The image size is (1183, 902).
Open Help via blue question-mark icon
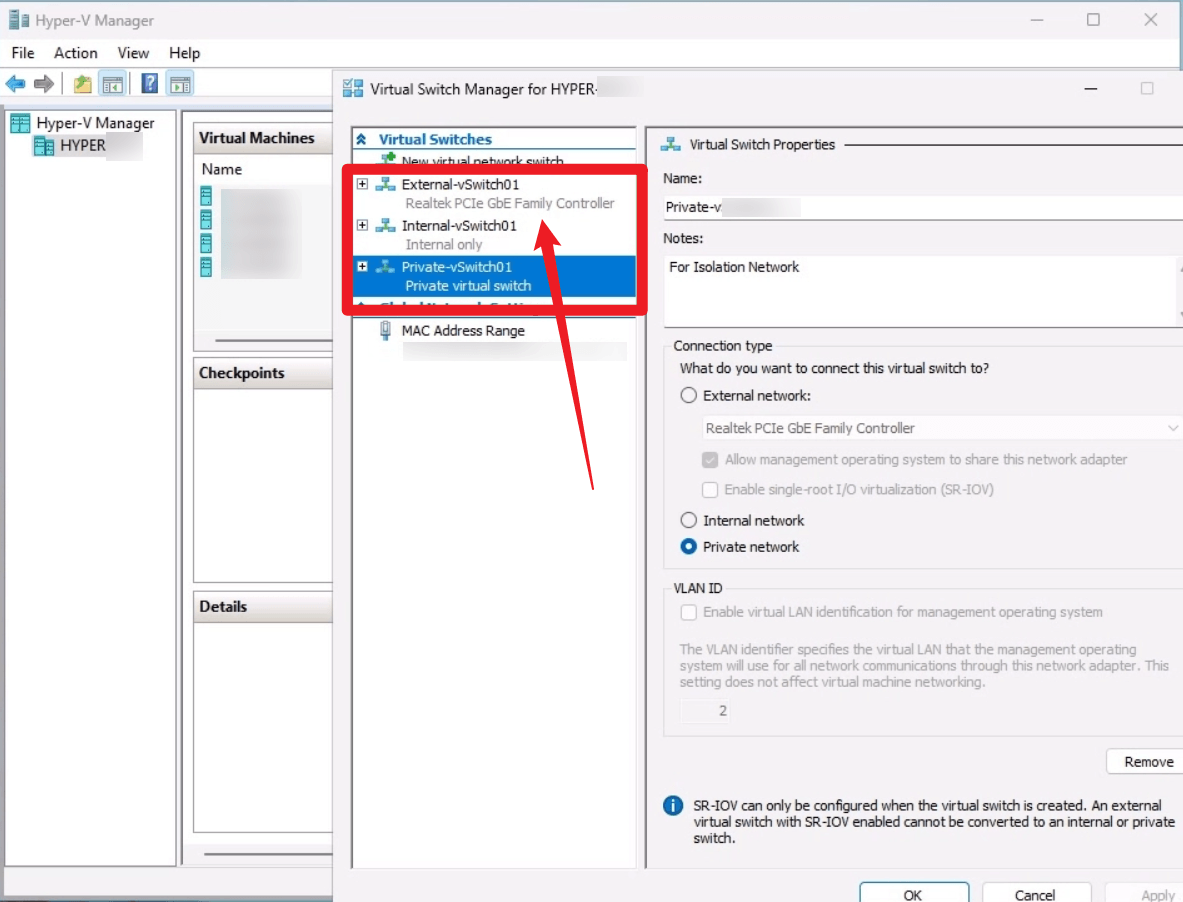(150, 84)
